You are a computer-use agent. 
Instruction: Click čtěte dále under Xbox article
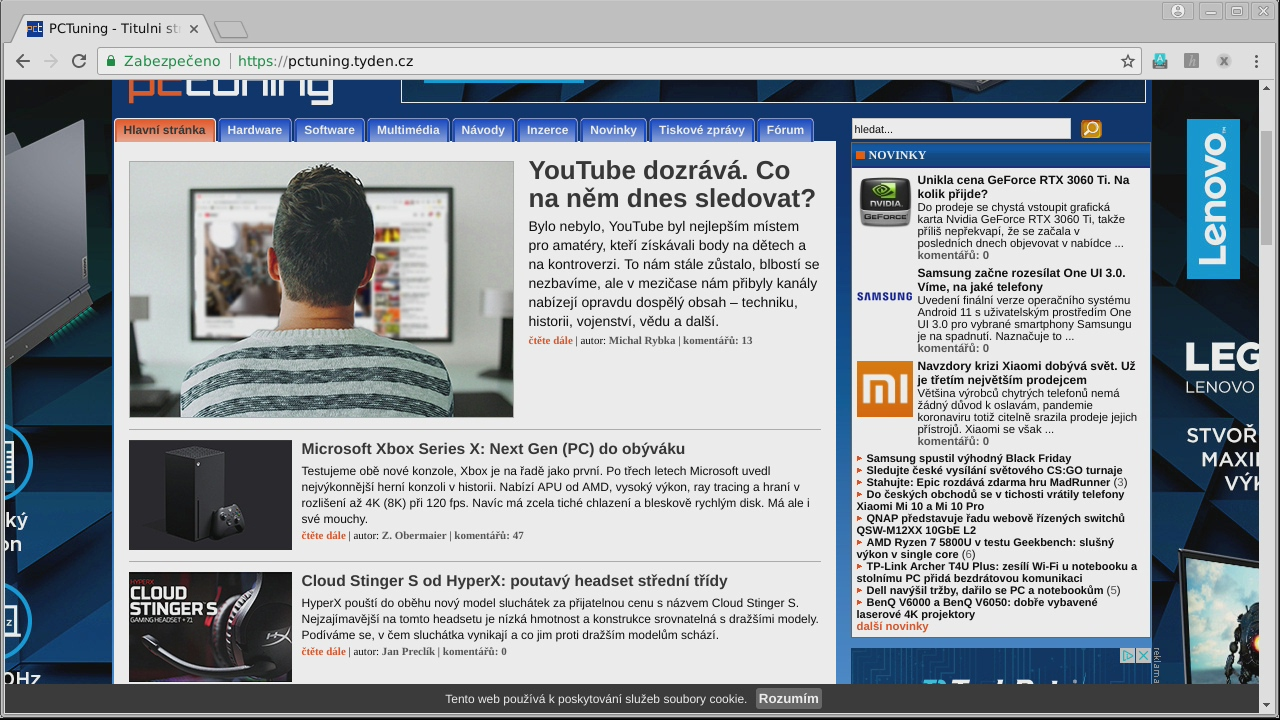pyautogui.click(x=323, y=536)
